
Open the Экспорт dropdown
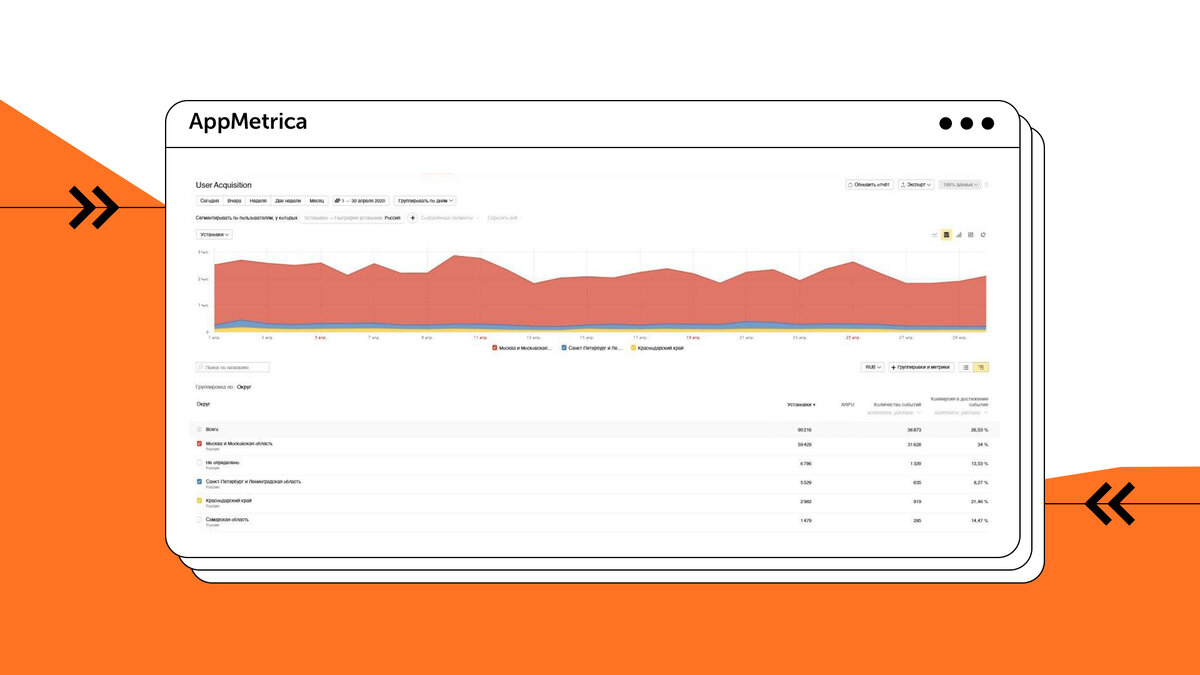point(916,185)
